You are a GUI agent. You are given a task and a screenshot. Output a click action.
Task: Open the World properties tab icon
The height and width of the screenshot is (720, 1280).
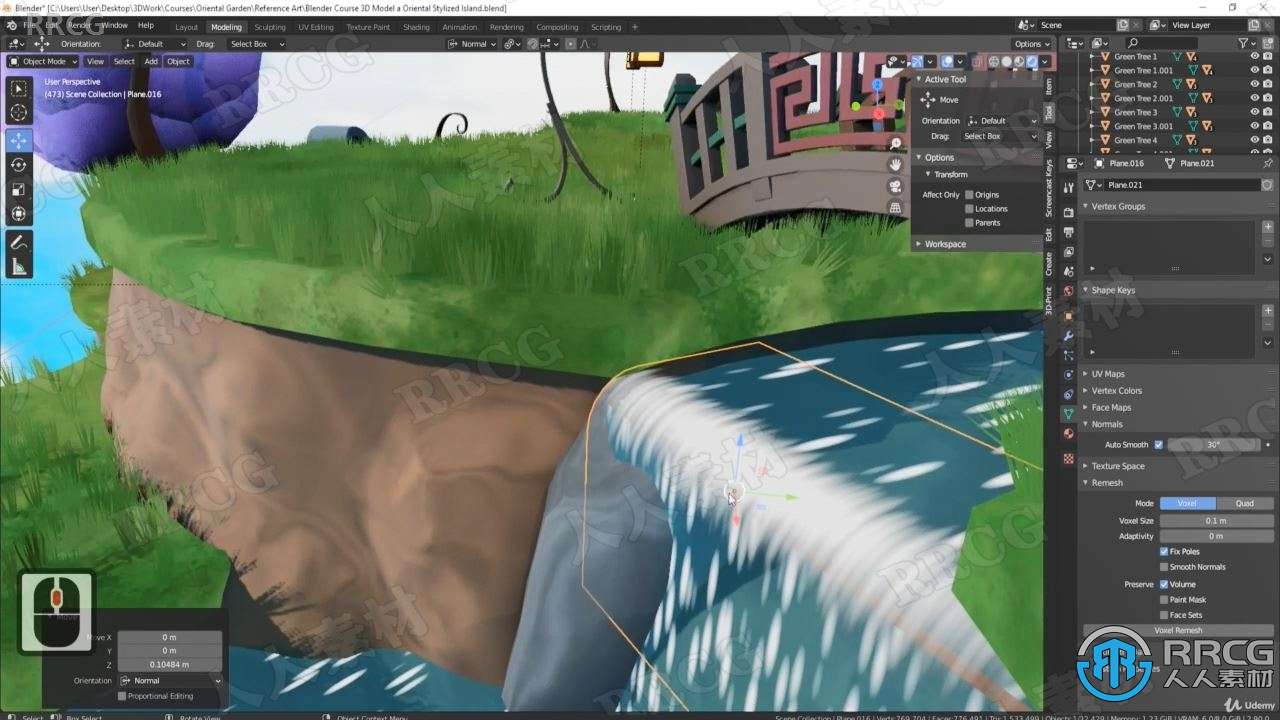1069,292
